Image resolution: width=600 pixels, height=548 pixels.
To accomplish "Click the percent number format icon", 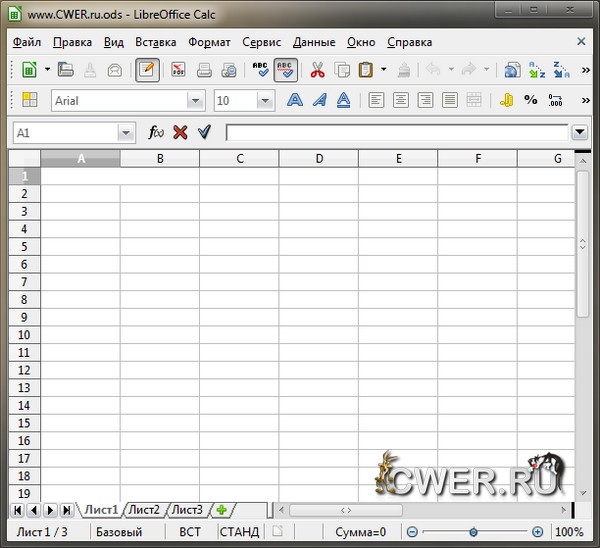I will point(530,100).
